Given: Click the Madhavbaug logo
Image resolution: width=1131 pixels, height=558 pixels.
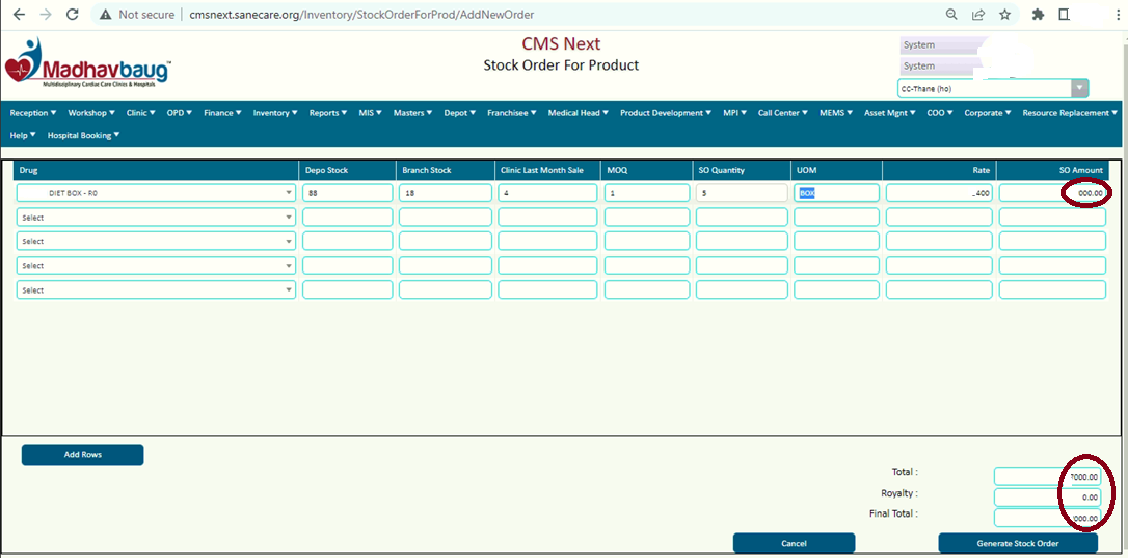Looking at the screenshot, I should click(88, 64).
